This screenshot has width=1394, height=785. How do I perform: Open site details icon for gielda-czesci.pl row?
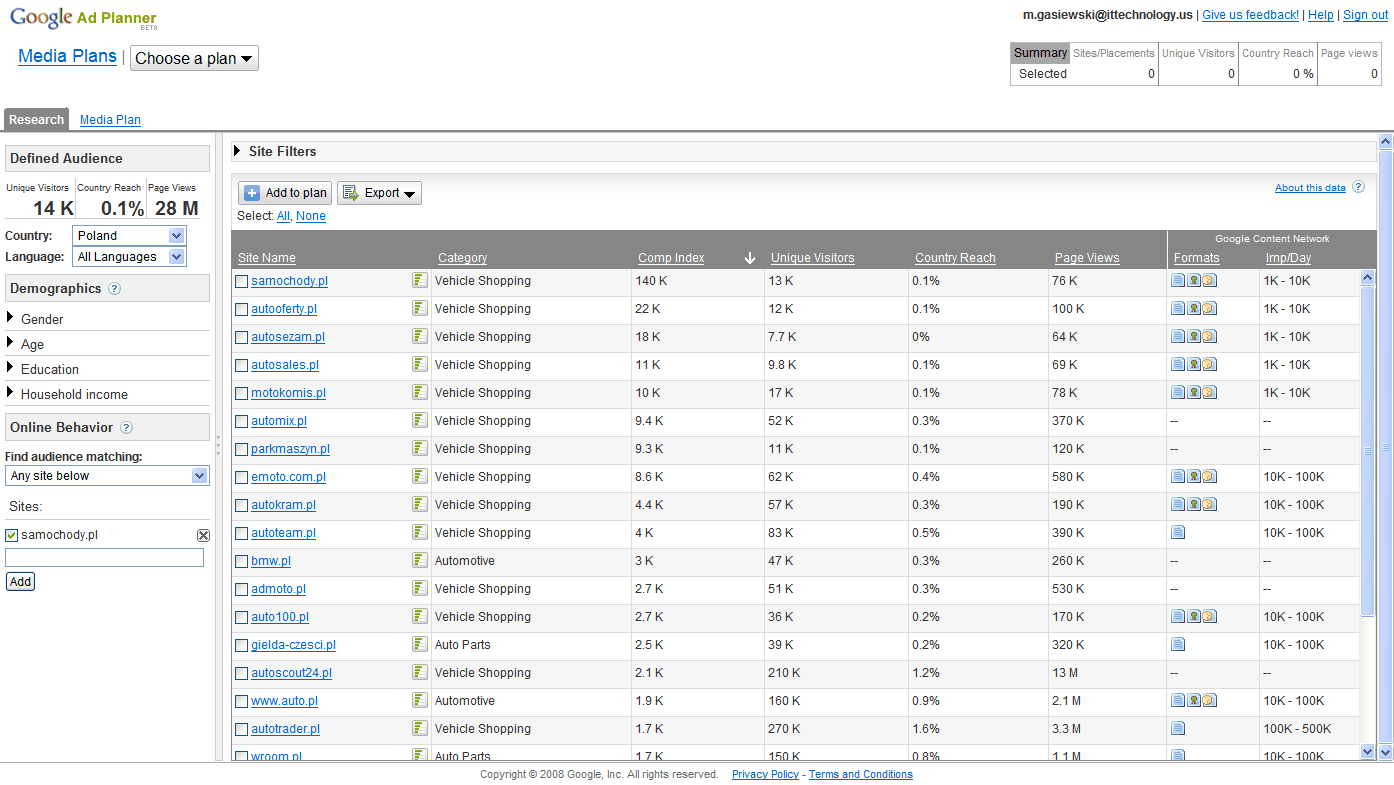[420, 644]
